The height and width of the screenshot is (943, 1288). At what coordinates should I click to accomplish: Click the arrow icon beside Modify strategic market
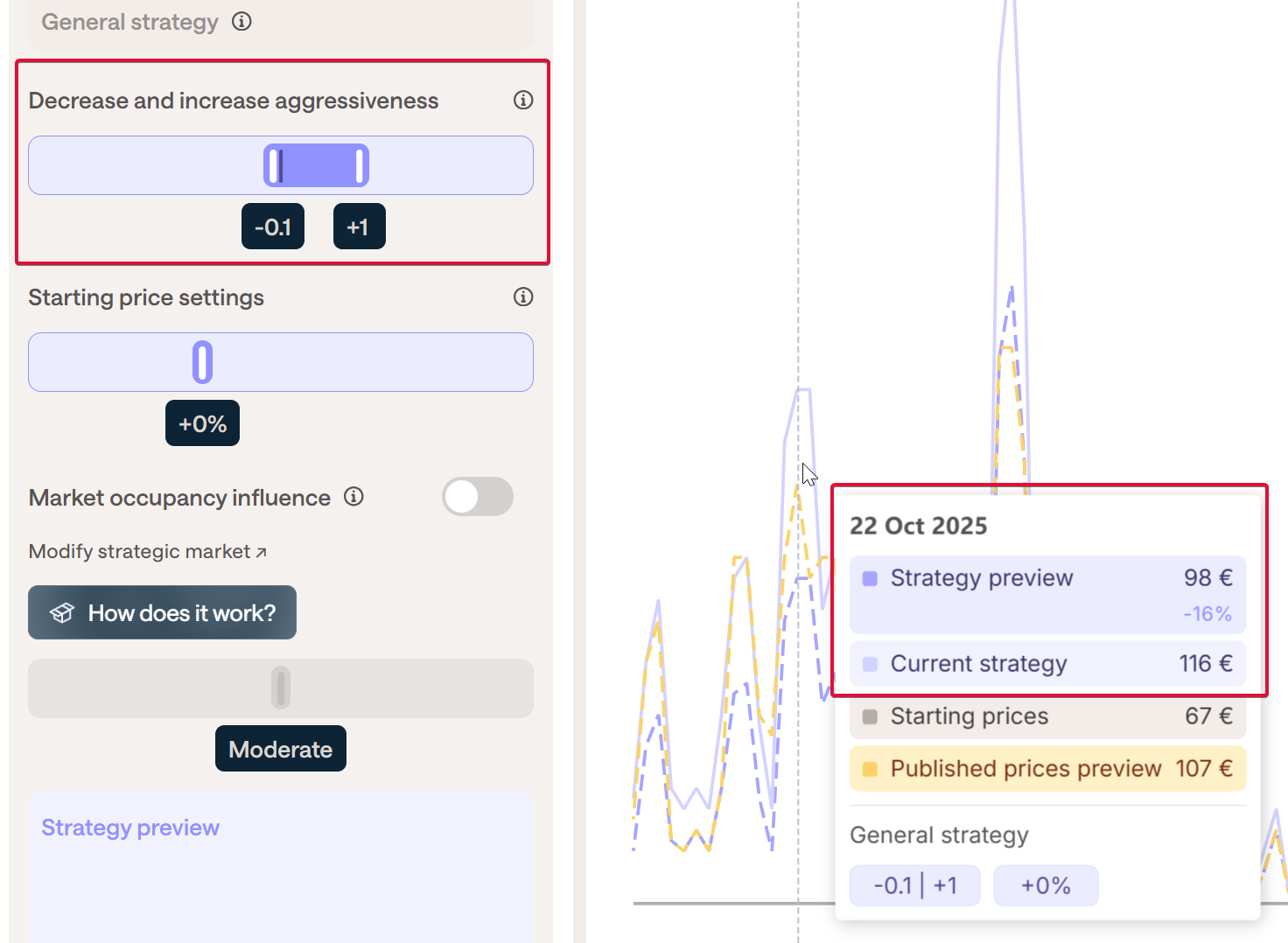(x=261, y=552)
